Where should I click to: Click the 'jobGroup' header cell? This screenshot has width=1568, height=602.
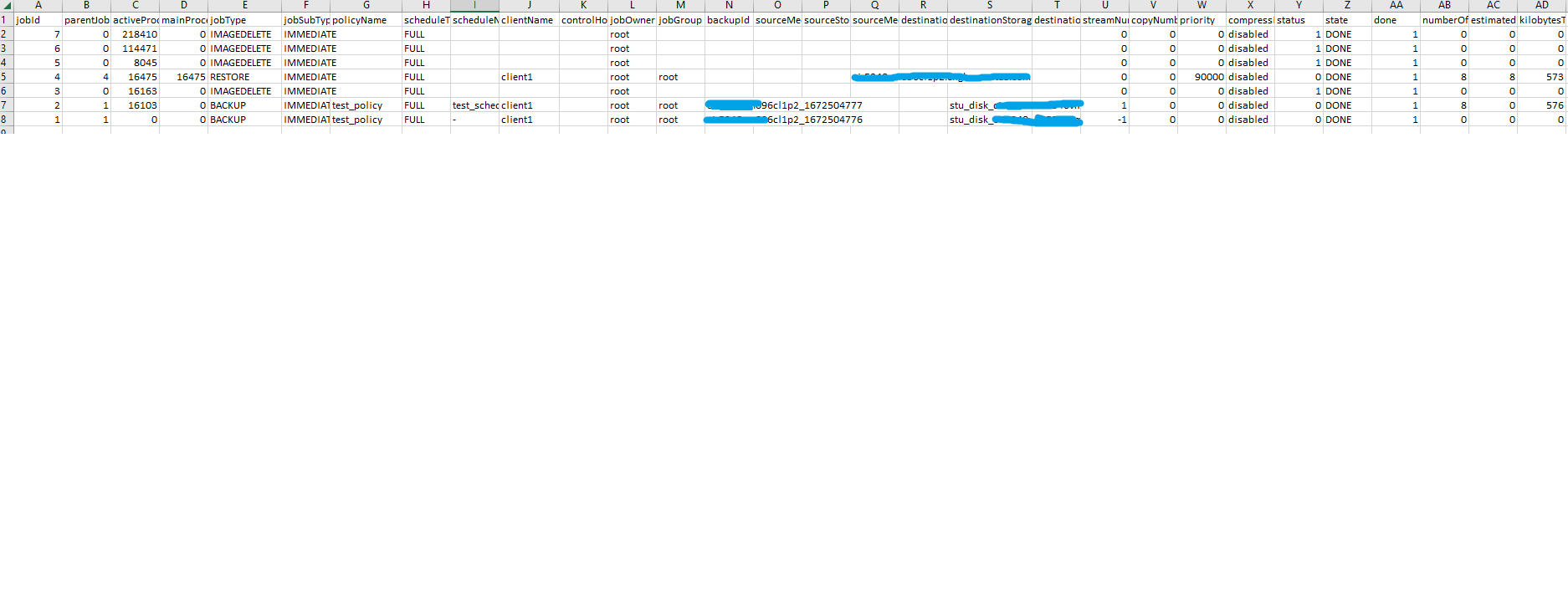[681, 20]
